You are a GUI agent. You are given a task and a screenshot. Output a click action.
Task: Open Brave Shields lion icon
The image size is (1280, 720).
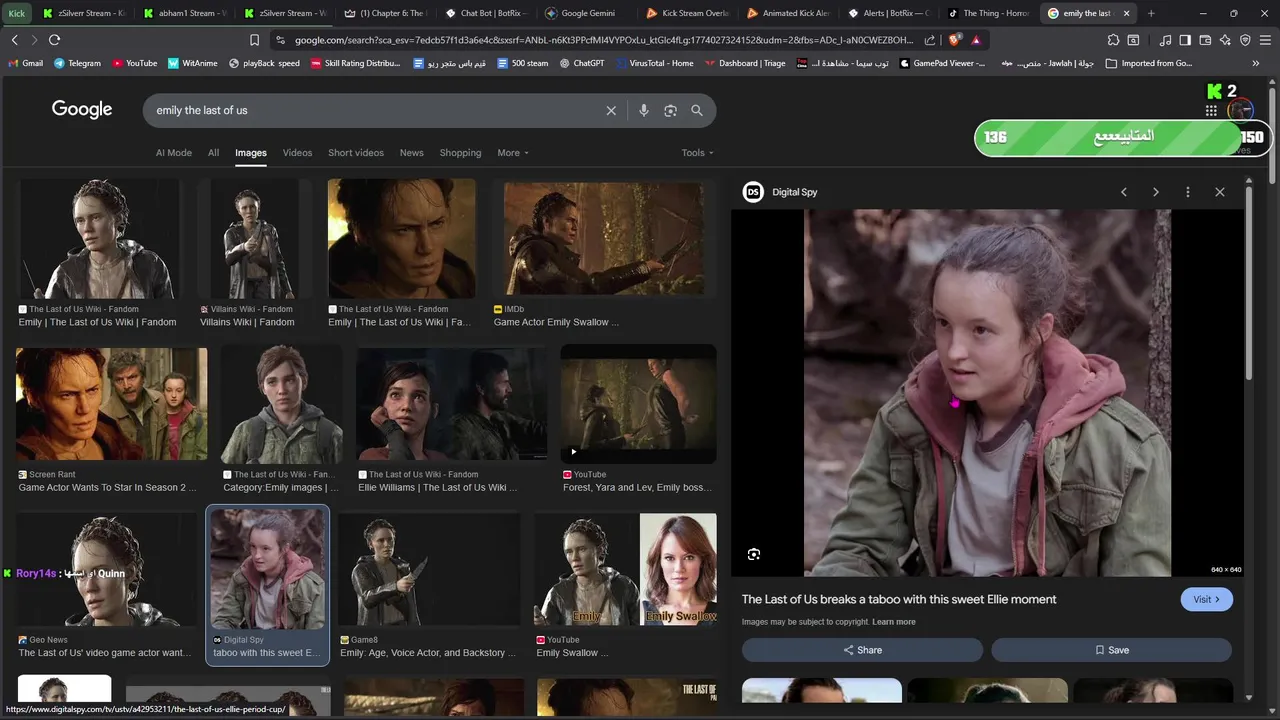point(955,40)
